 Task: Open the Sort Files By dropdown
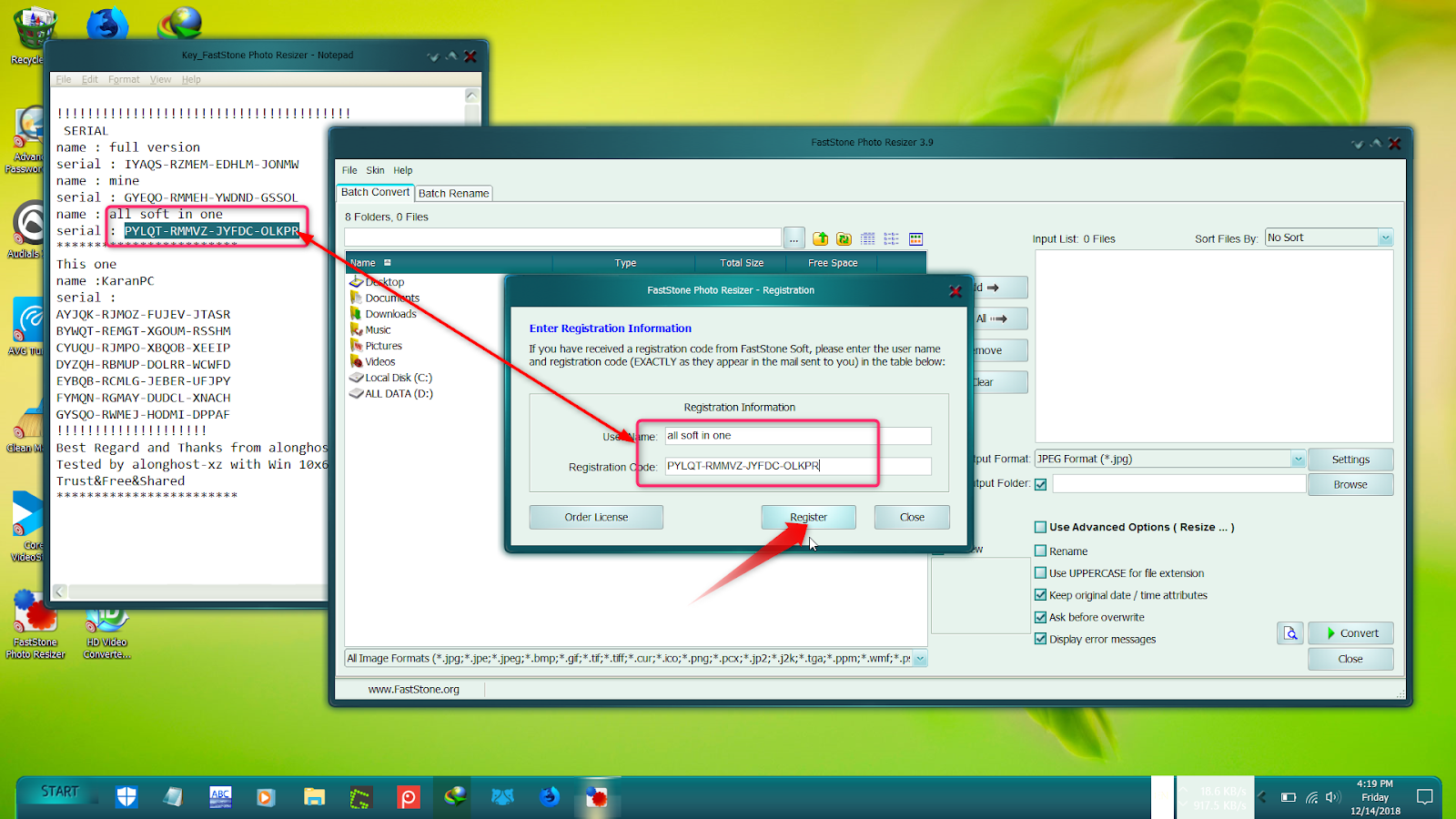click(x=1385, y=238)
